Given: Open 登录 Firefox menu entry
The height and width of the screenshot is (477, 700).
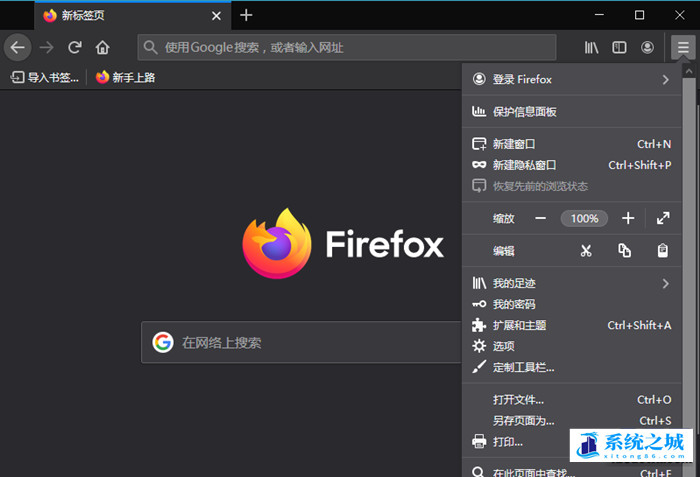Looking at the screenshot, I should (x=571, y=80).
